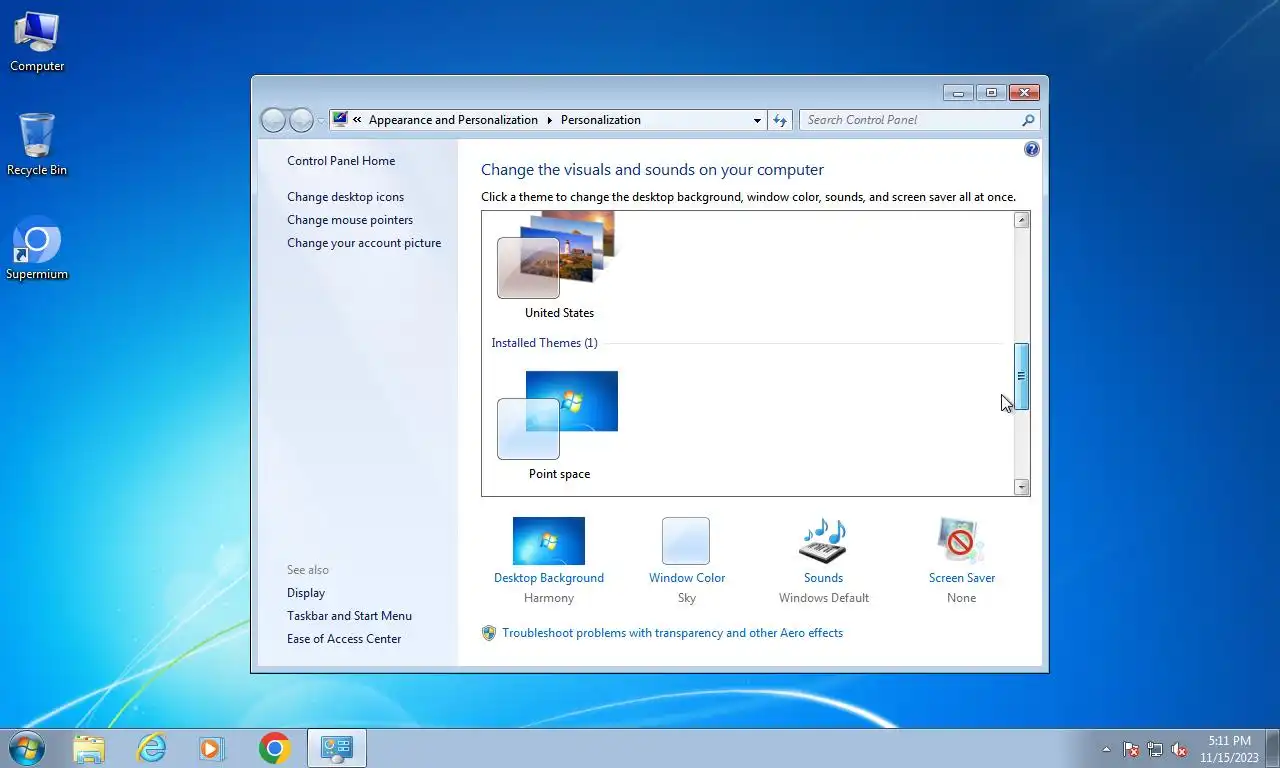Launch Internet Explorer from taskbar
The image size is (1280, 768).
pos(151,748)
